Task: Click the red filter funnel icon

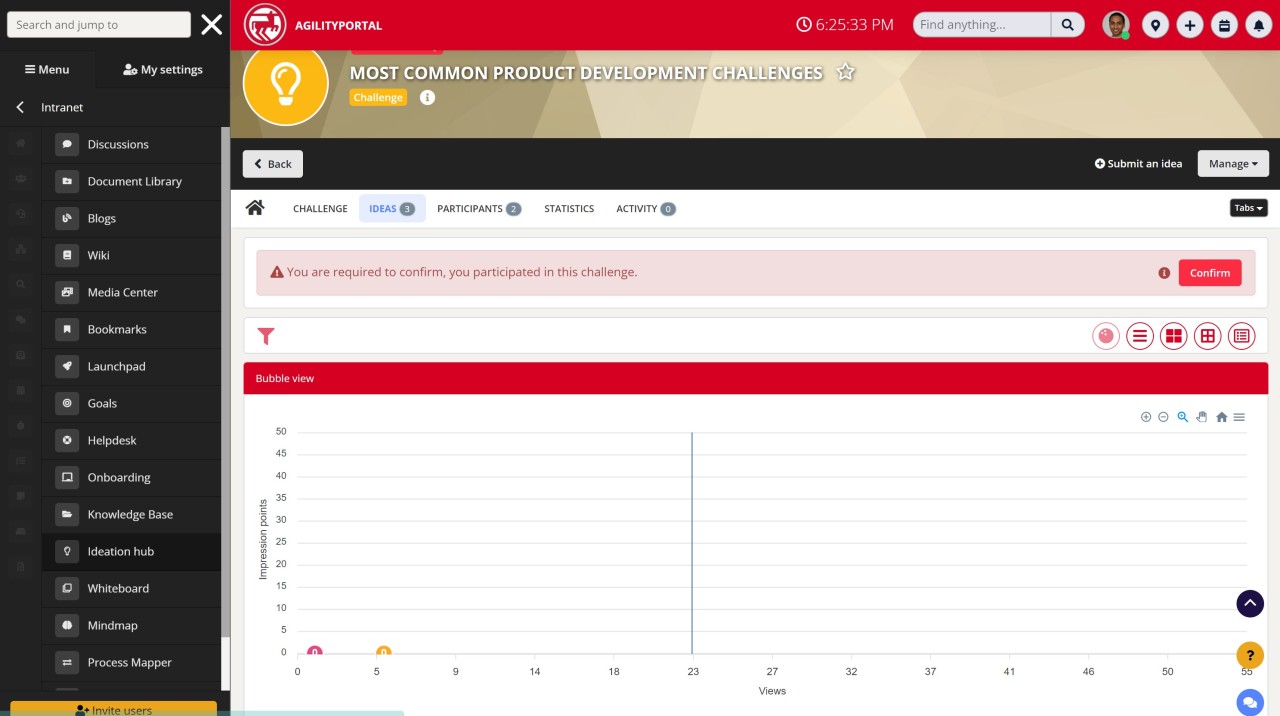Action: point(266,336)
